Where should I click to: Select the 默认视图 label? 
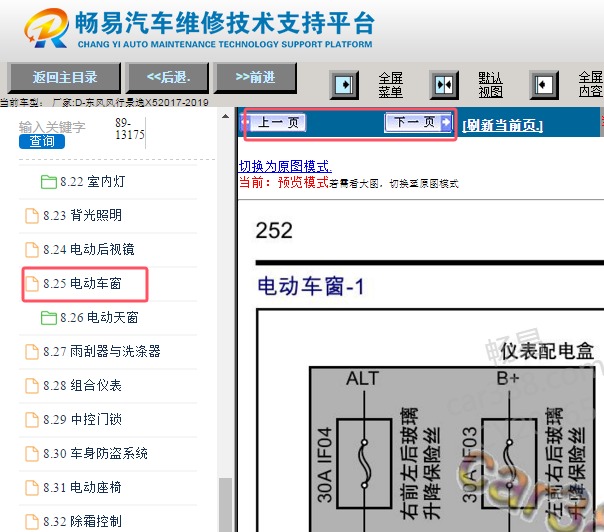click(490, 85)
